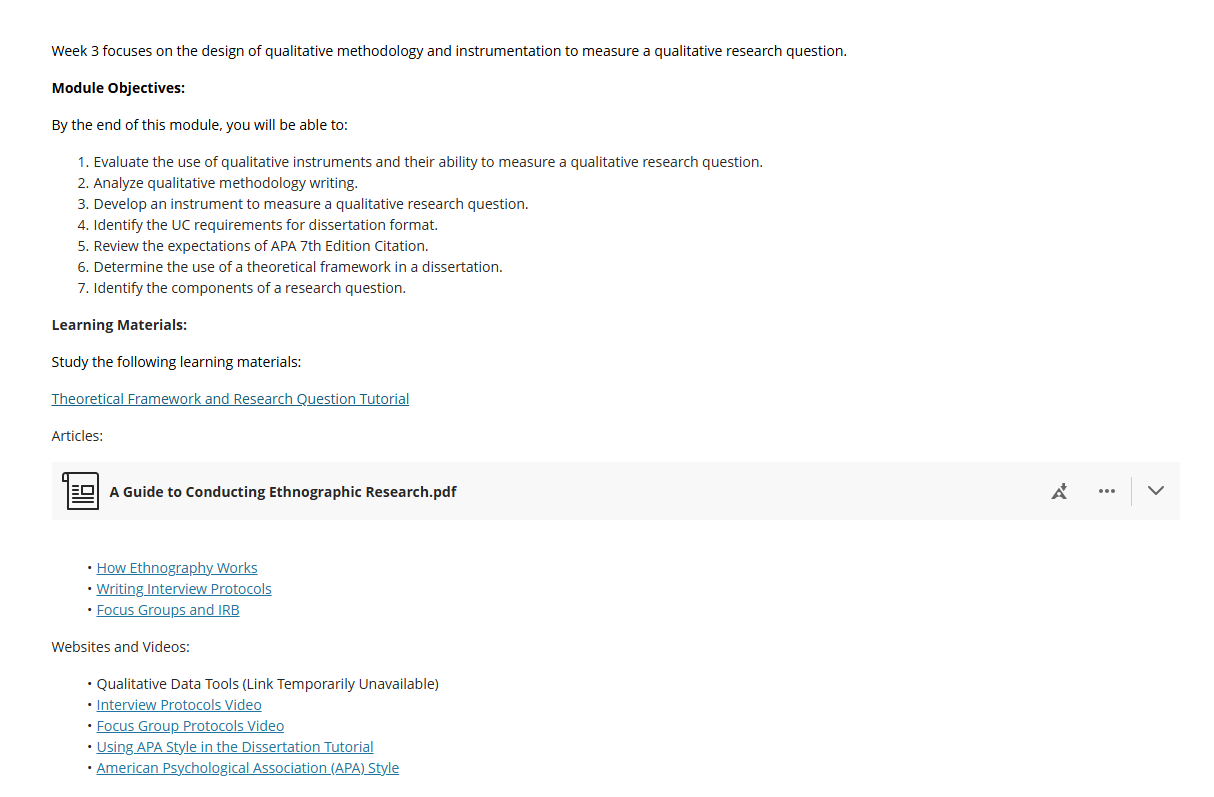This screenshot has height=797, width=1214.
Task: Click the Week 3 introduction sentence
Action: click(449, 50)
